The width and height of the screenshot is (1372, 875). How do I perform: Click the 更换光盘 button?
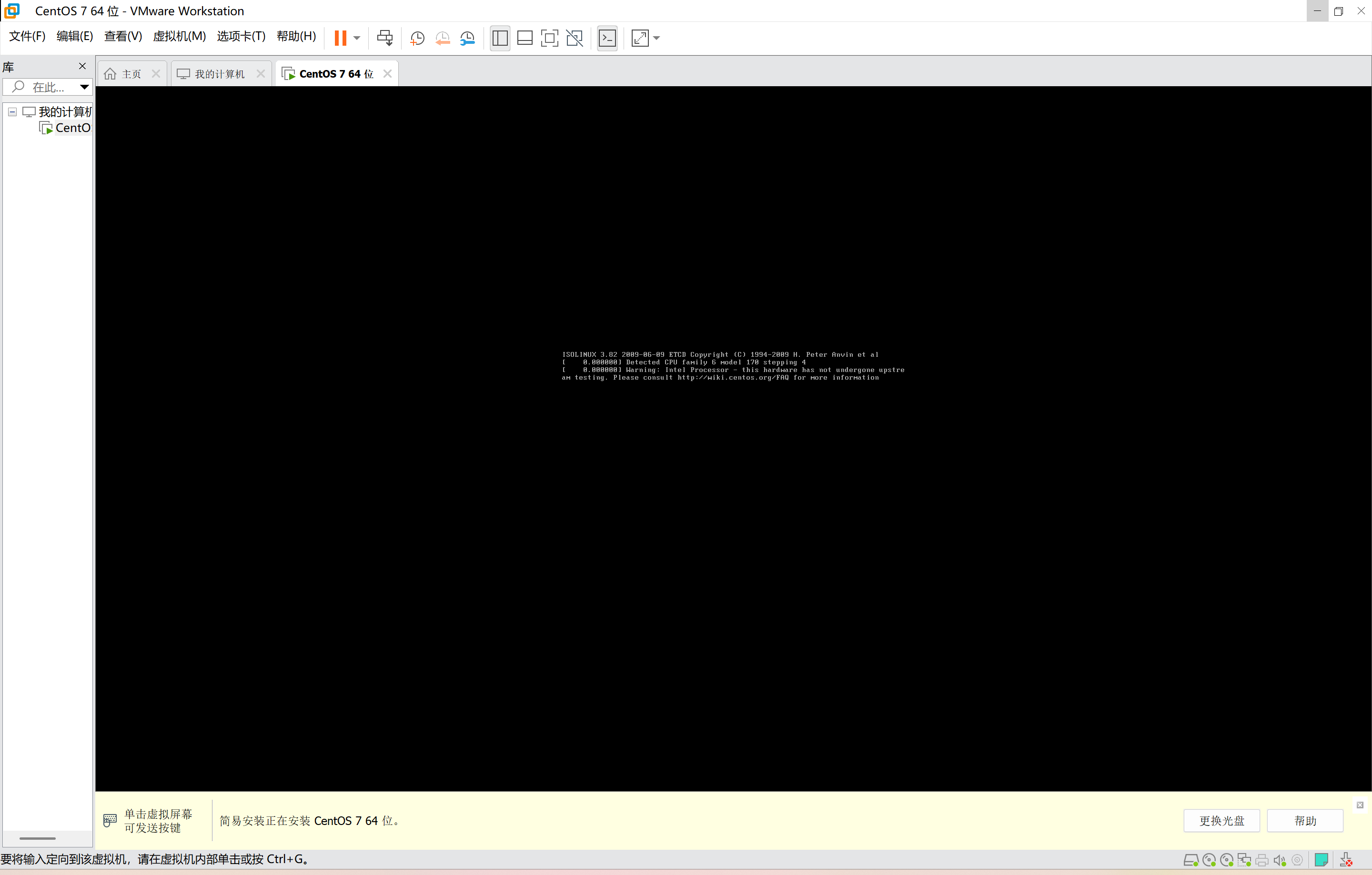click(1221, 821)
